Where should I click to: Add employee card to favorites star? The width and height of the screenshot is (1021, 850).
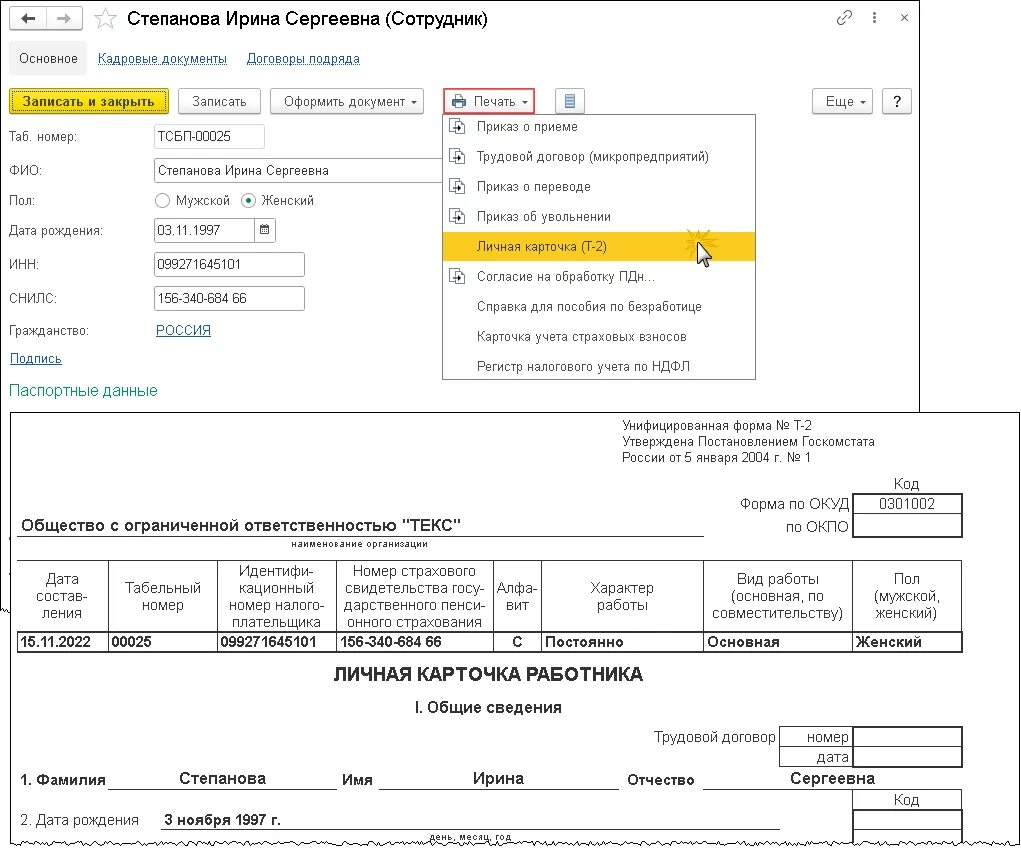click(x=105, y=19)
